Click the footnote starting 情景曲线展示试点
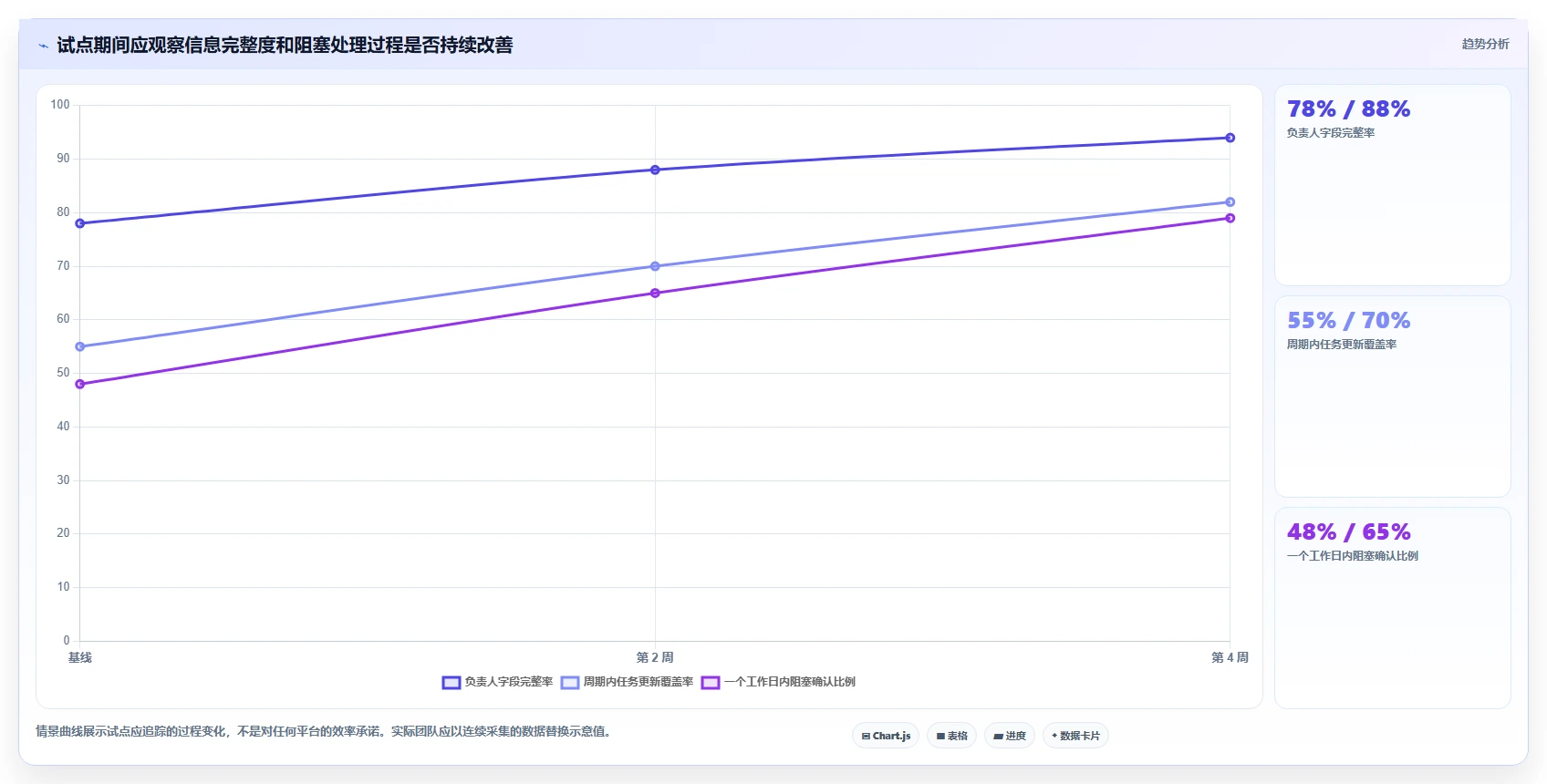Image resolution: width=1547 pixels, height=784 pixels. click(x=323, y=731)
